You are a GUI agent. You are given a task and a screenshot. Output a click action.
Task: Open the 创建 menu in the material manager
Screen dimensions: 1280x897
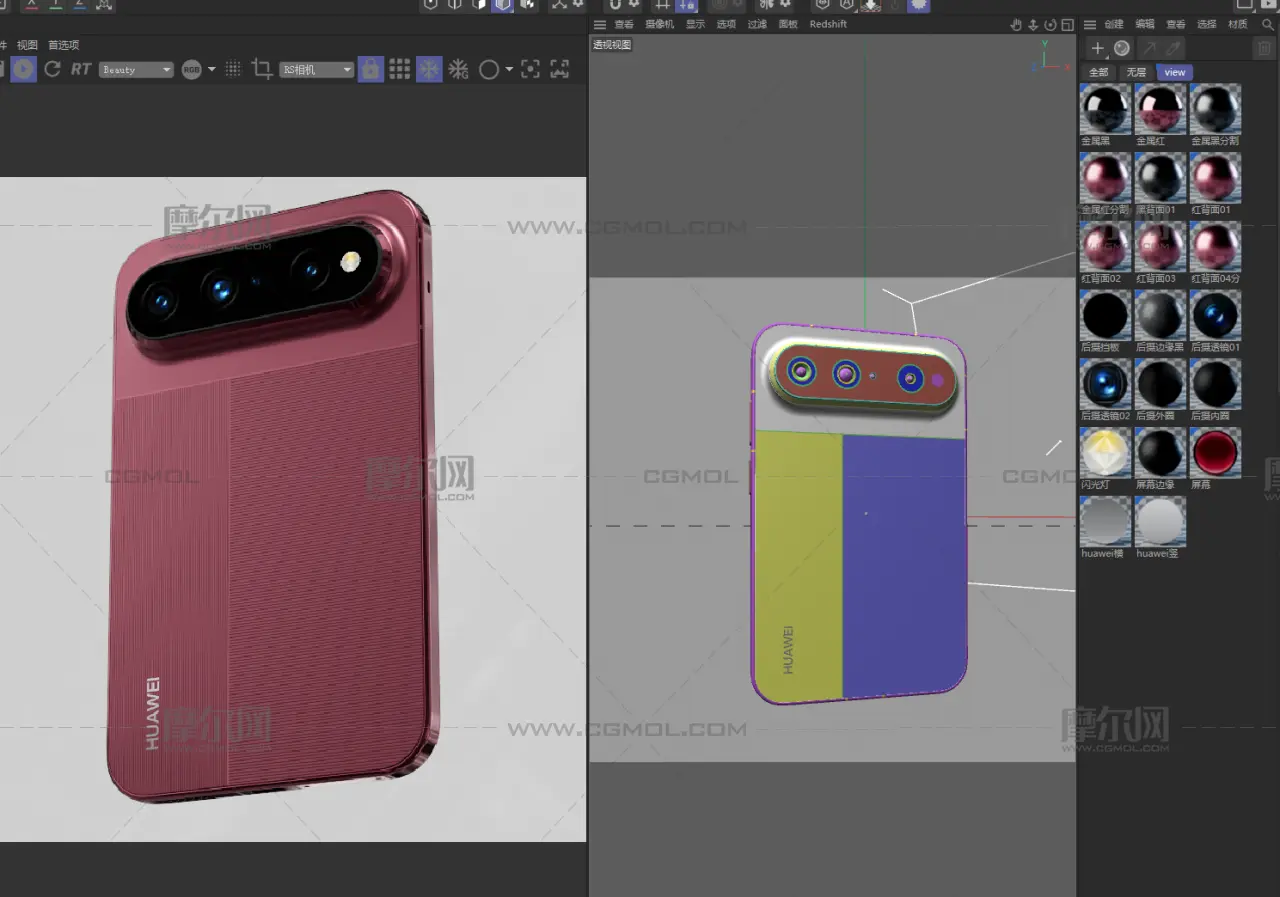[1115, 24]
